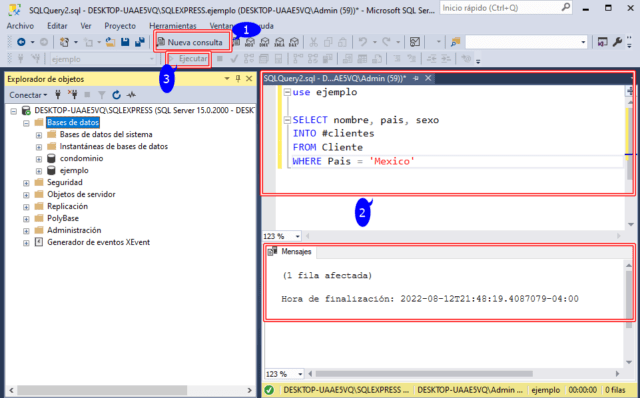Collapse the use ejemplo code block

click(x=287, y=92)
